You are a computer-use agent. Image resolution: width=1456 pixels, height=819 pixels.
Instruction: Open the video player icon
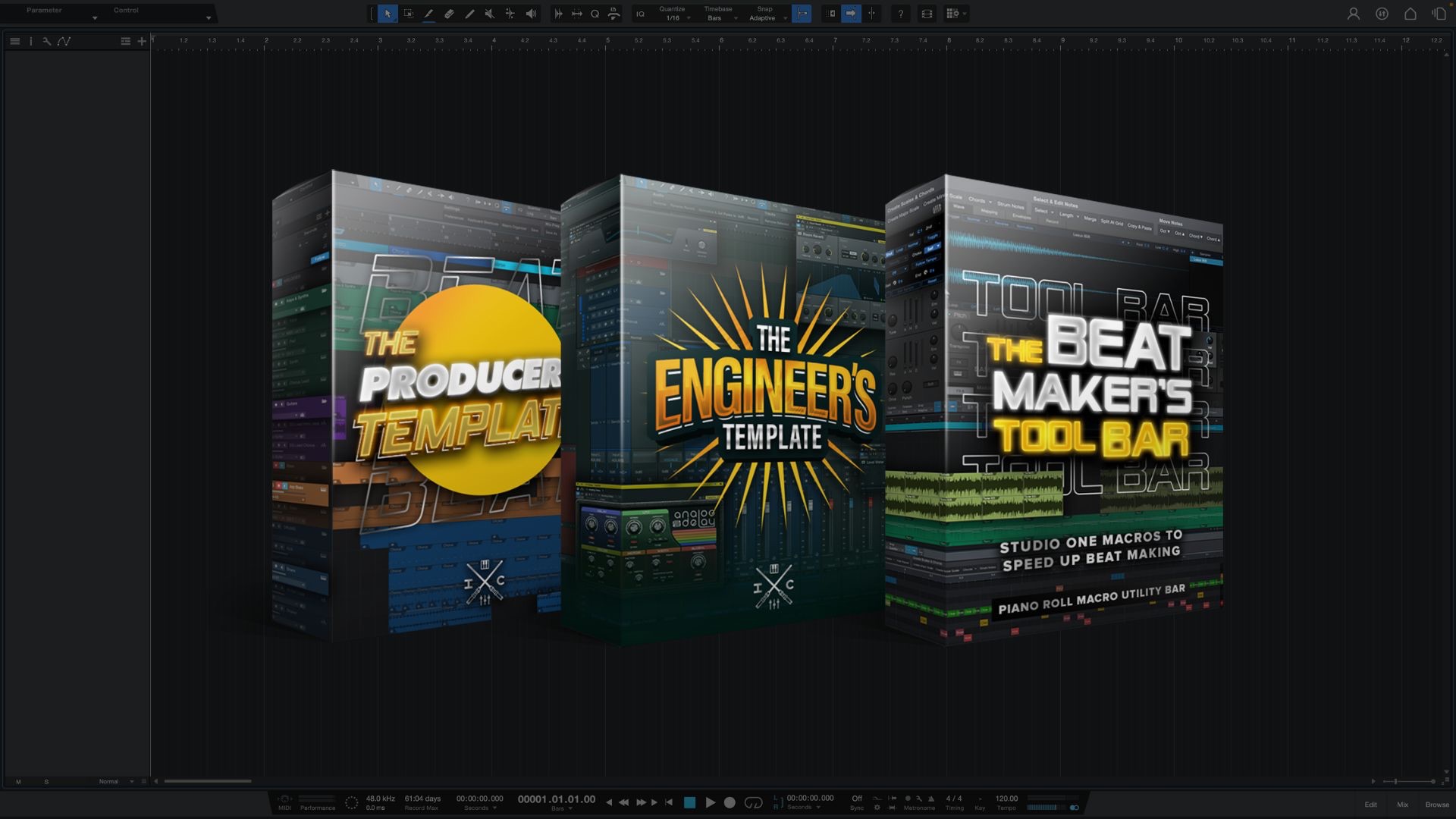[927, 14]
